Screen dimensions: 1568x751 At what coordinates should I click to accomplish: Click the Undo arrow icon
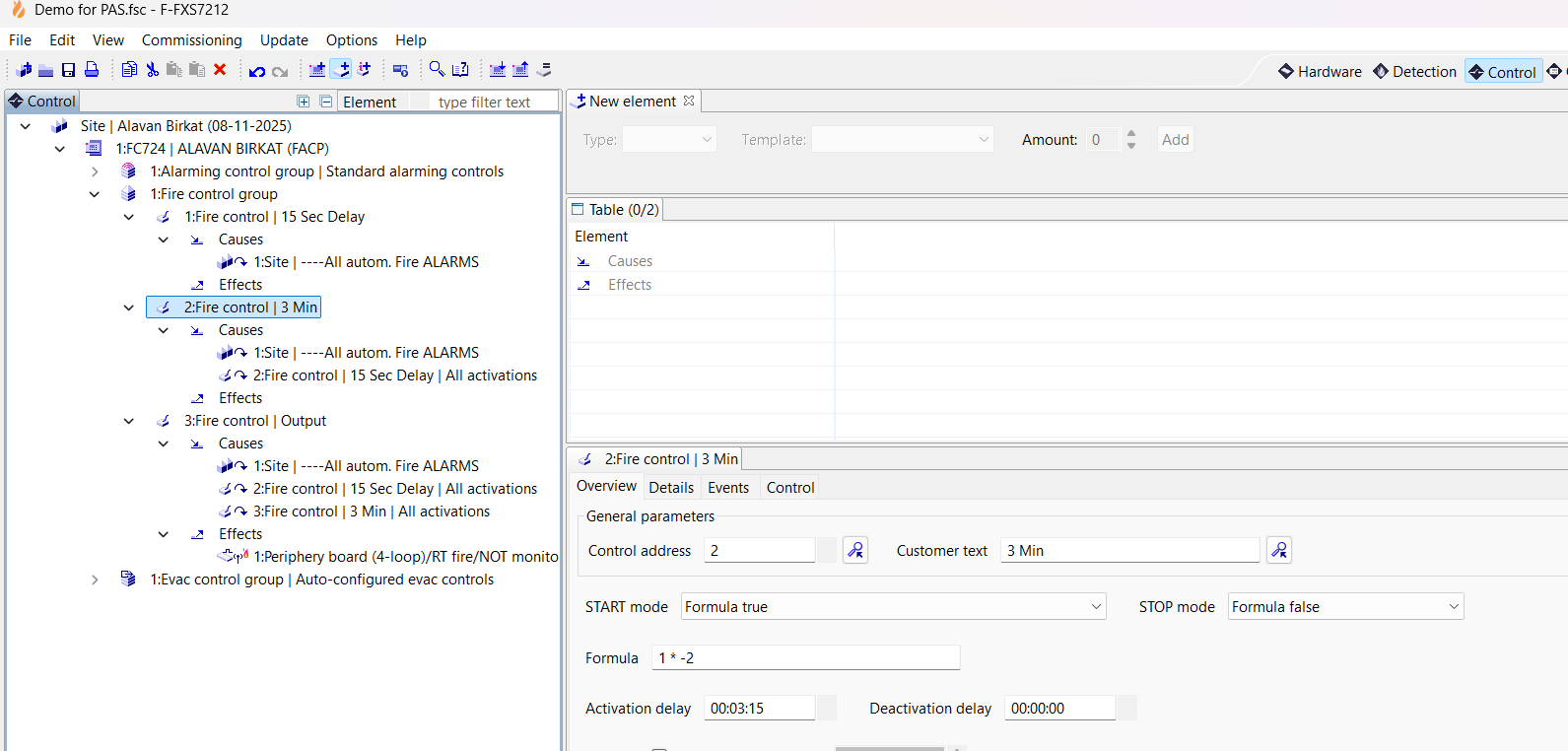coord(257,71)
